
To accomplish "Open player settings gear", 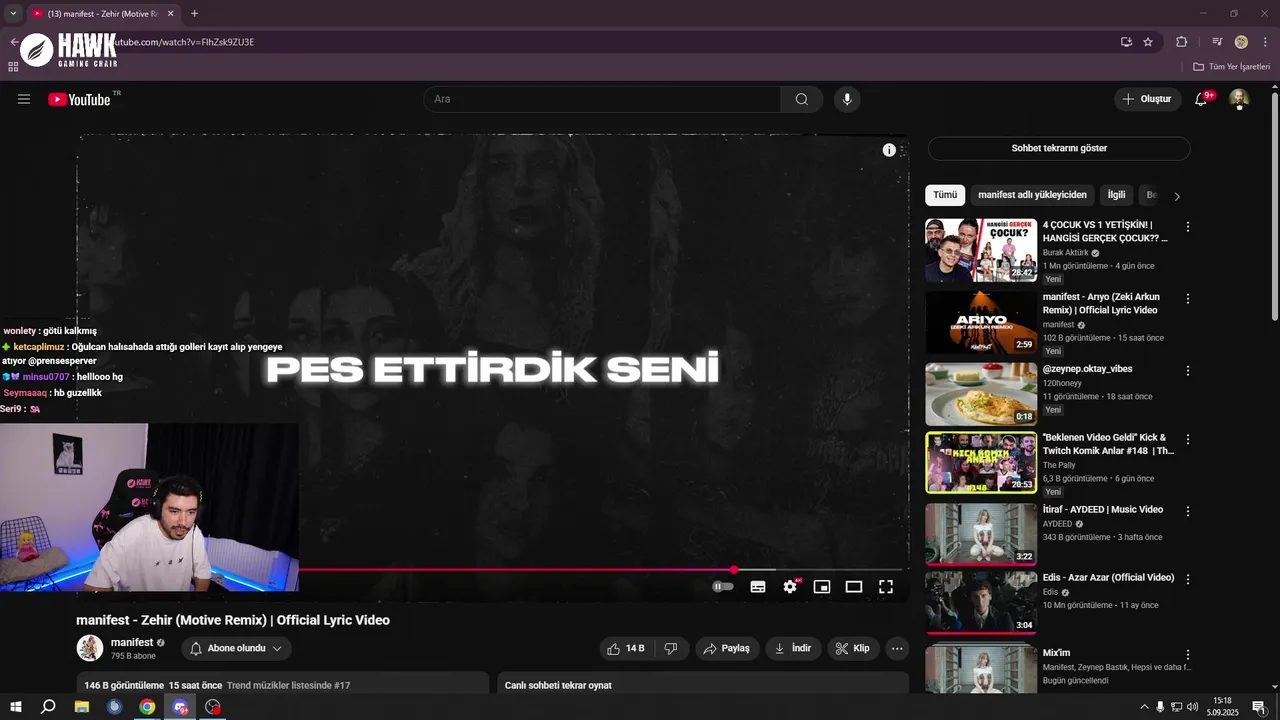I will (790, 587).
